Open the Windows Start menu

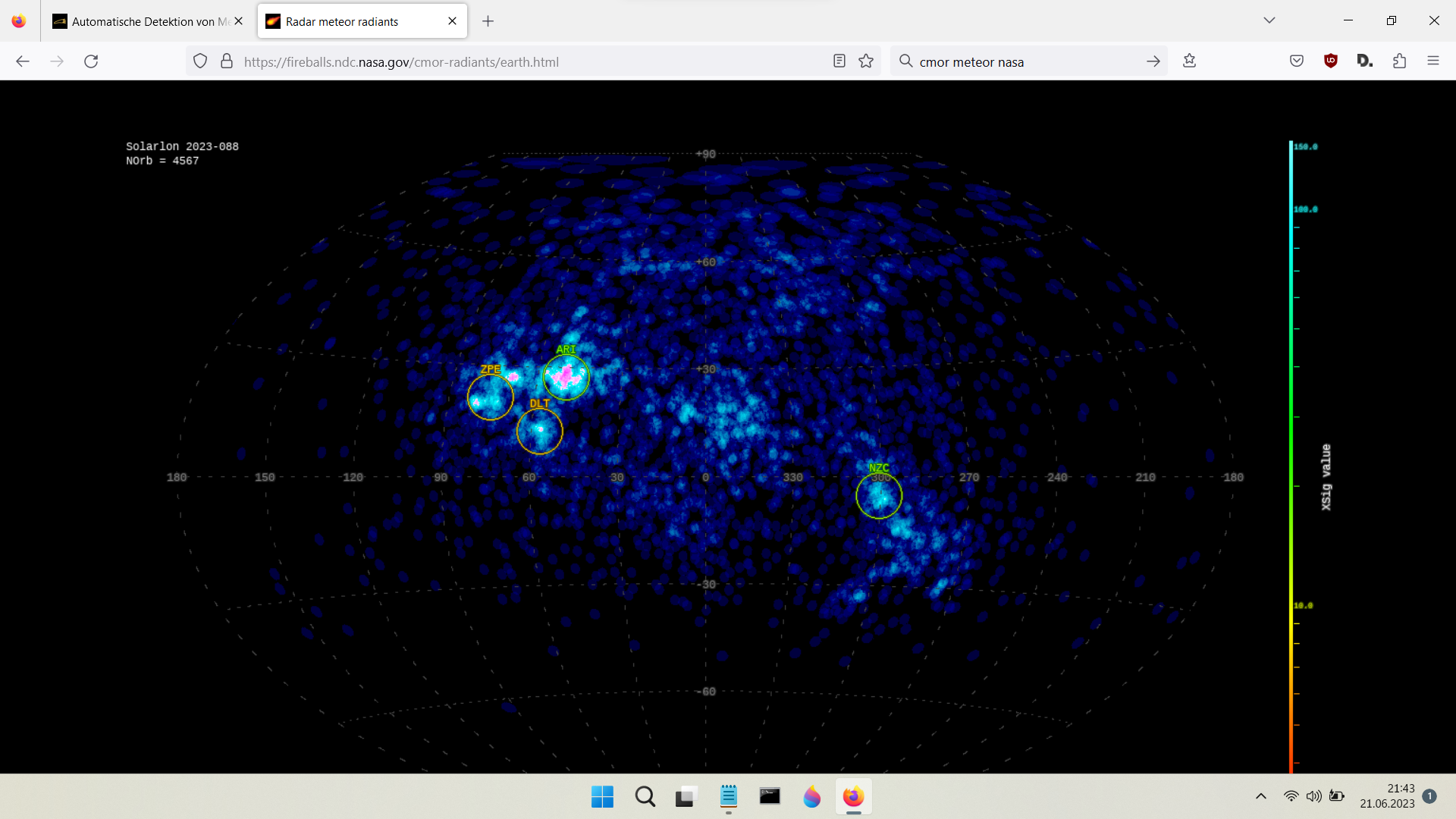coord(602,796)
